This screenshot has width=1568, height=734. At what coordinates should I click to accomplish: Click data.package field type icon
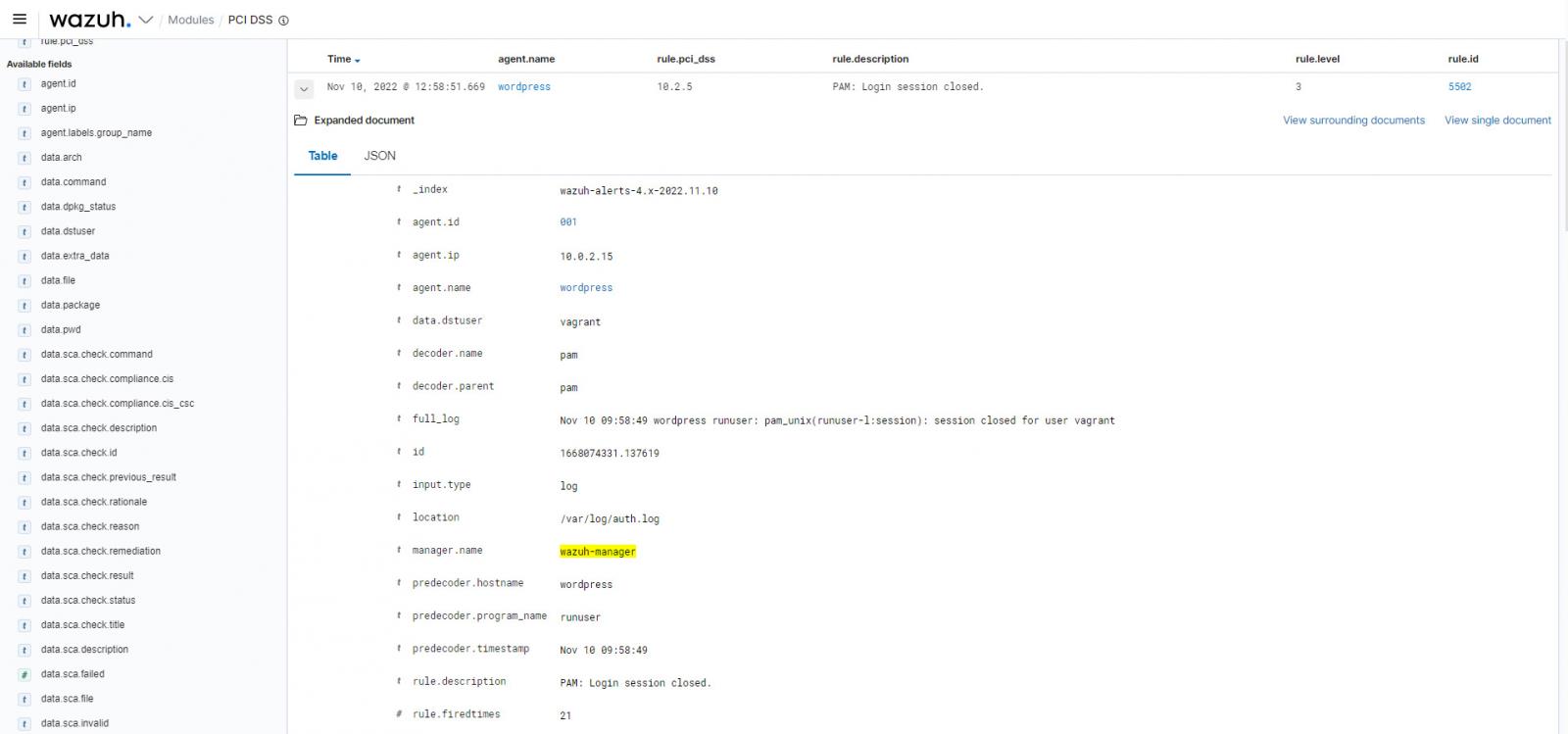pos(24,306)
